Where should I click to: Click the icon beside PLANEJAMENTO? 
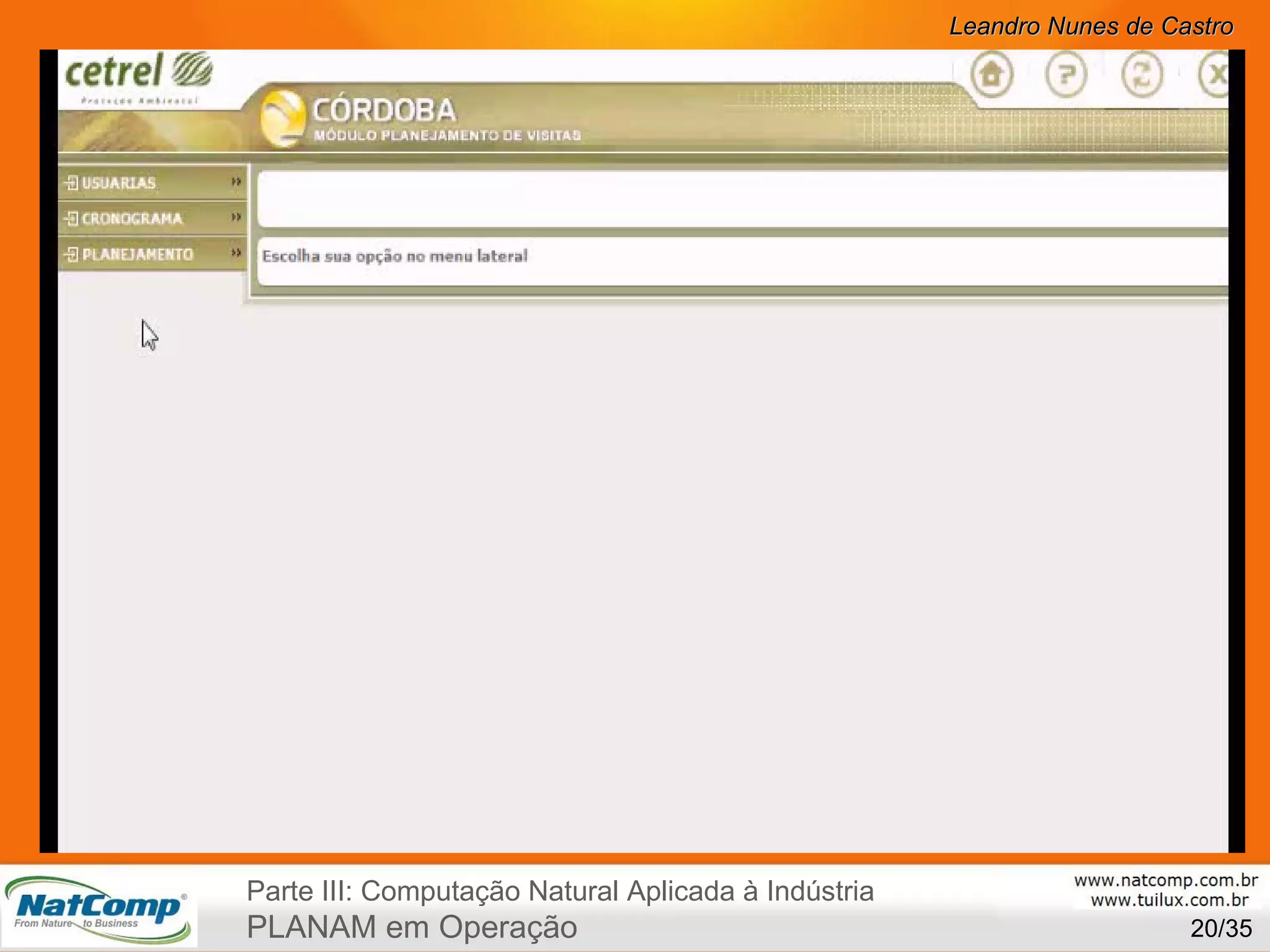pos(71,254)
